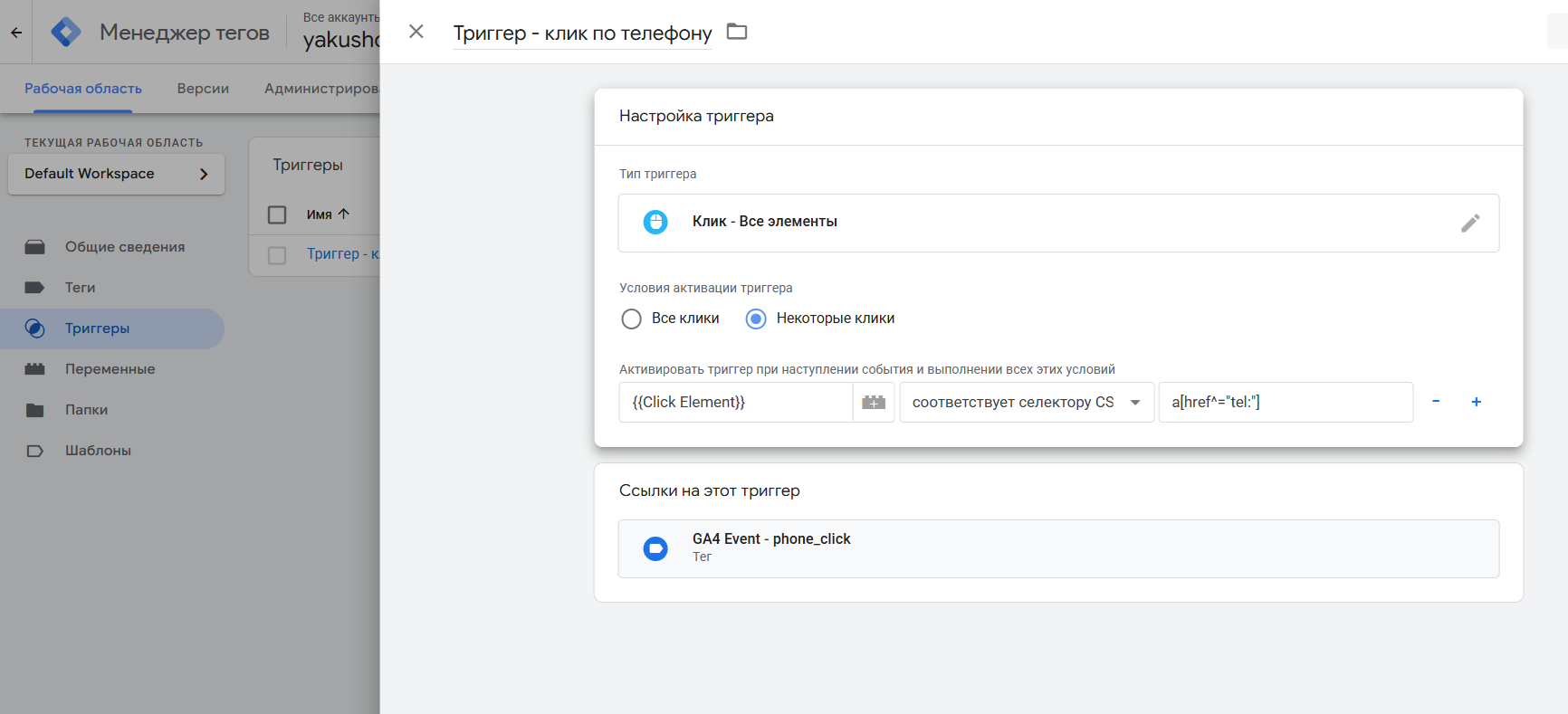Open the GA4 Event - phone_click tag

[771, 539]
